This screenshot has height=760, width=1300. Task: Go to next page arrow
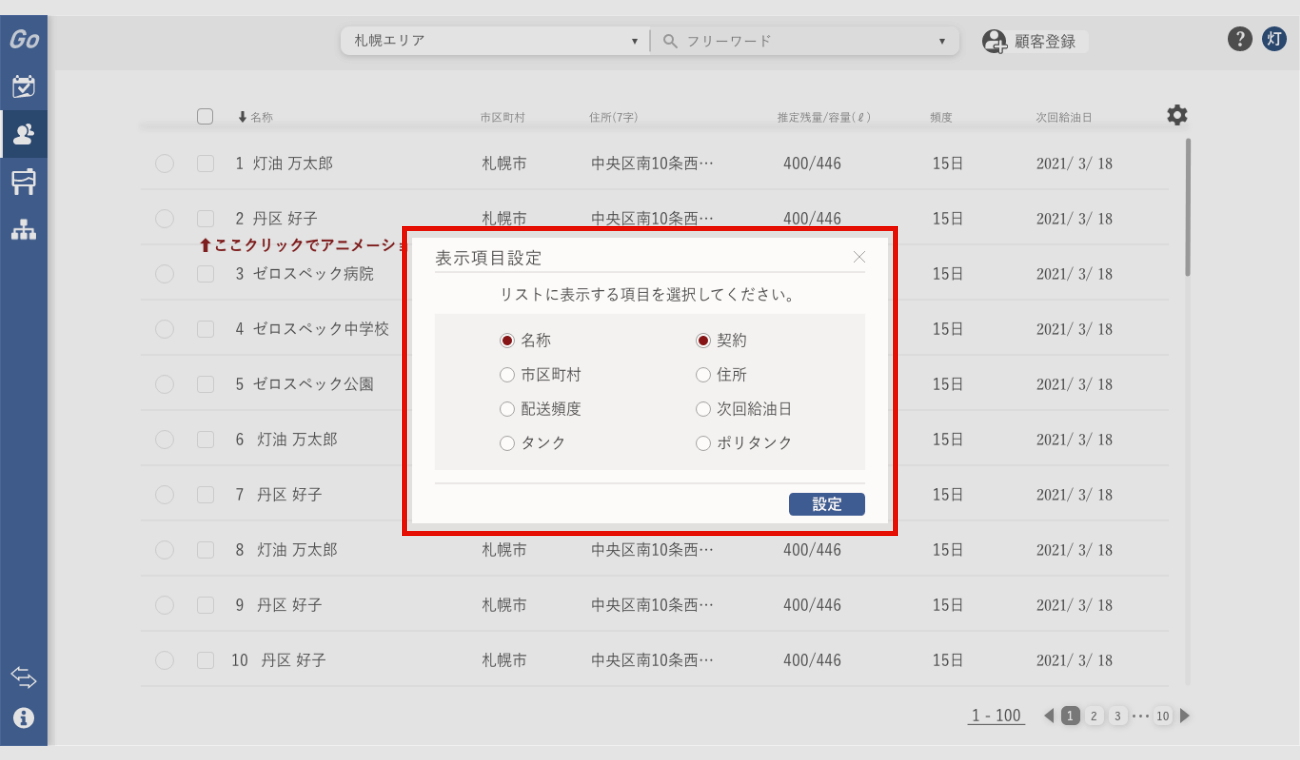1185,716
